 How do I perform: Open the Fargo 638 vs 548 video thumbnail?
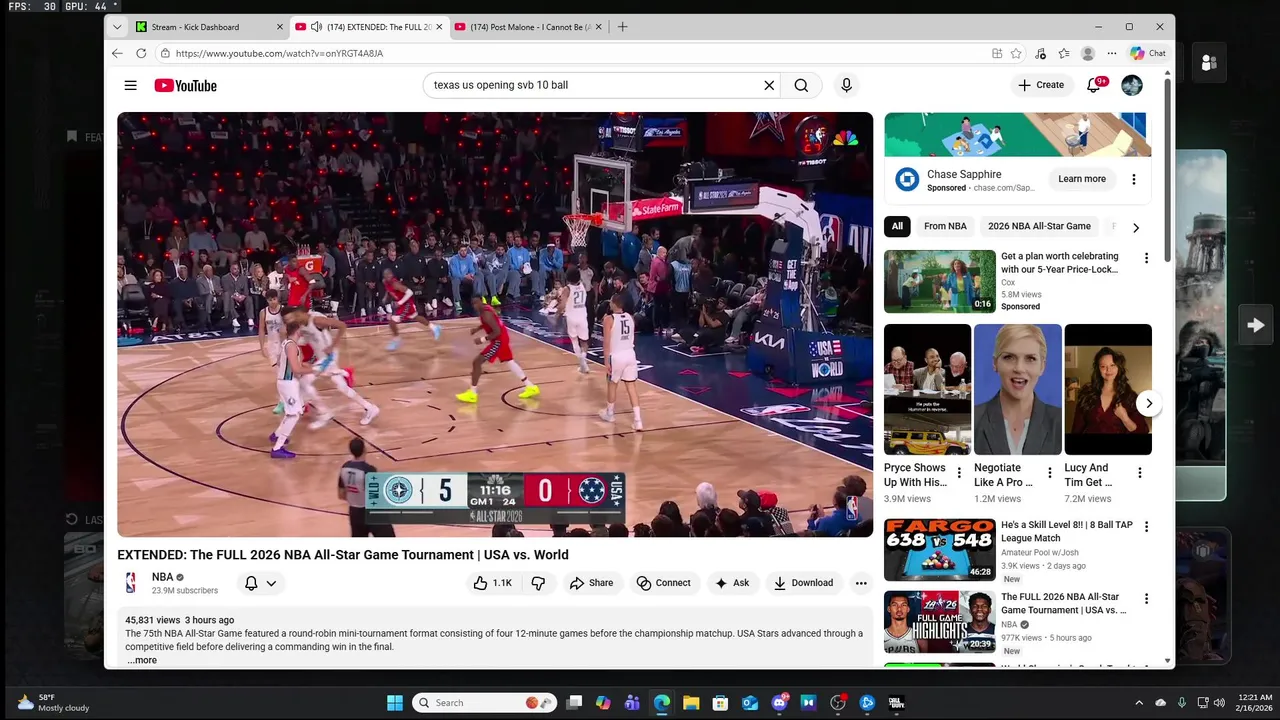coord(940,549)
